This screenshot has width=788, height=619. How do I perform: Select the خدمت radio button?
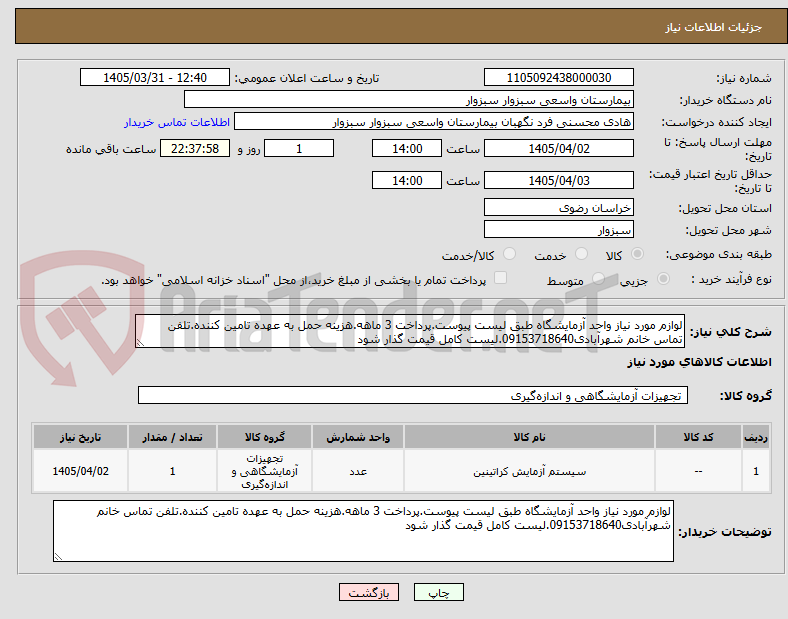581,254
